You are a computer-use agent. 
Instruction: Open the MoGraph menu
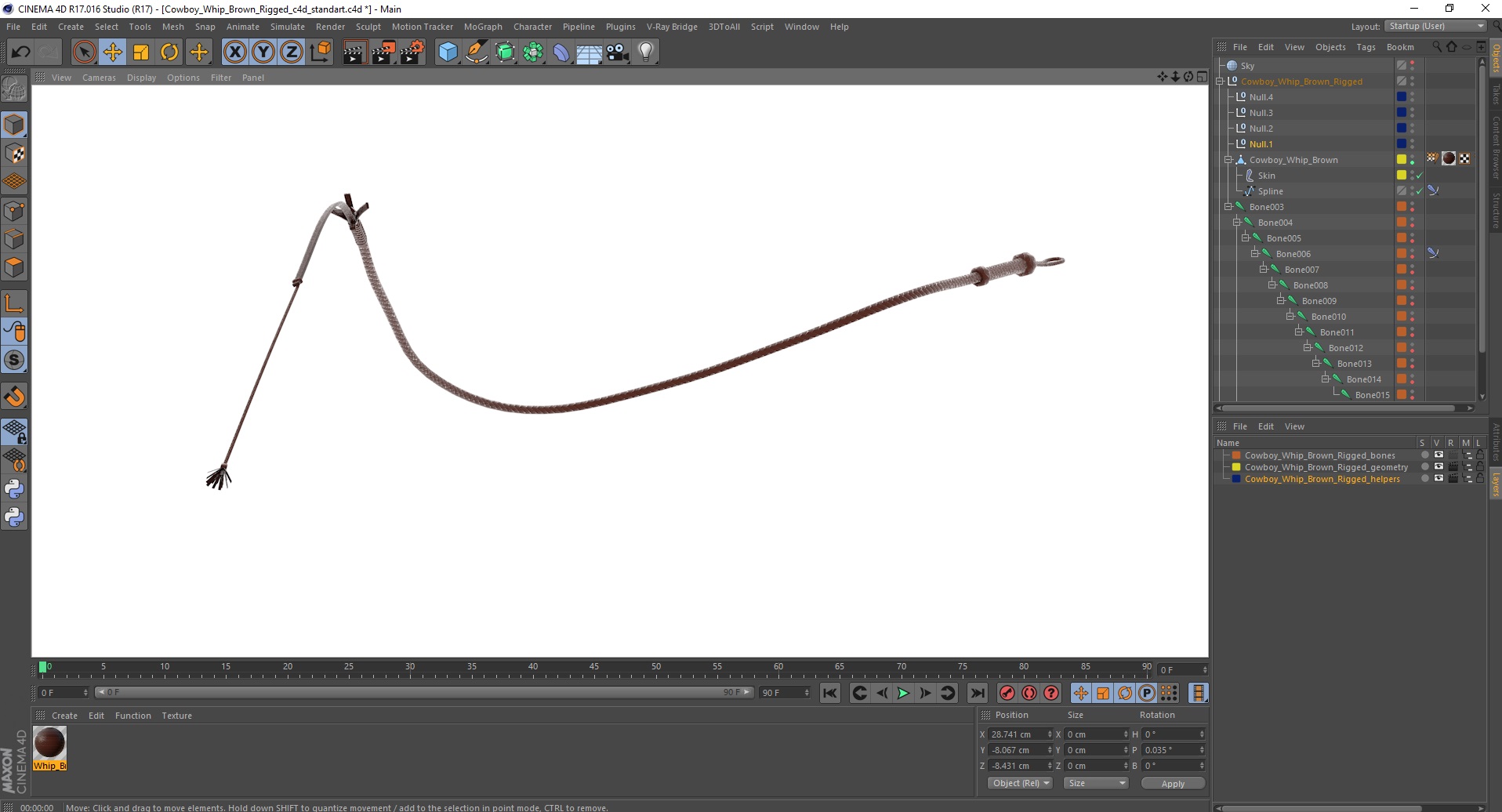coord(483,27)
